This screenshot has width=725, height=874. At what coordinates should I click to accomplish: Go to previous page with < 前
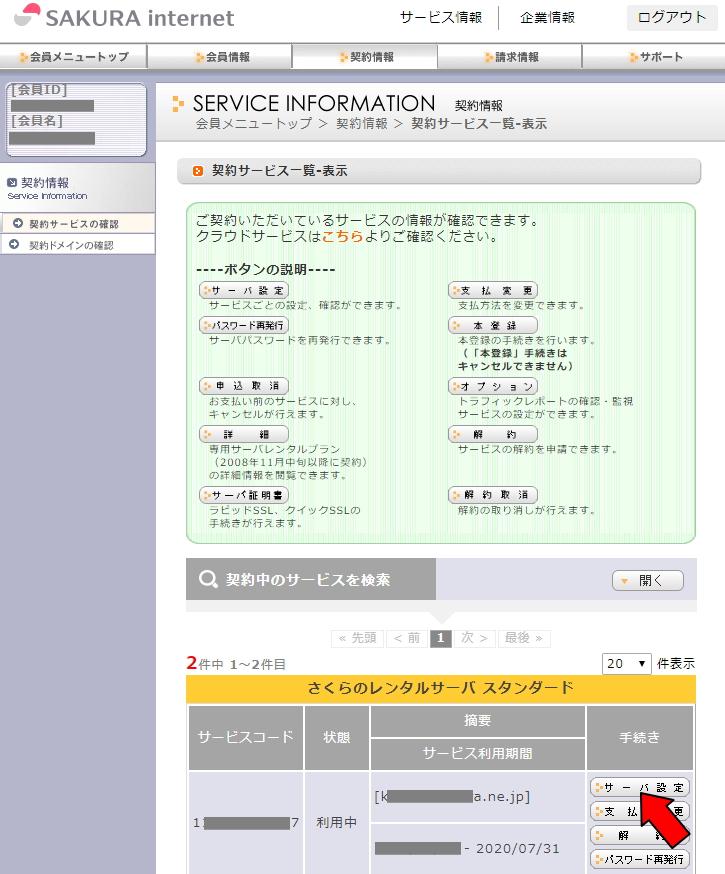[x=407, y=638]
